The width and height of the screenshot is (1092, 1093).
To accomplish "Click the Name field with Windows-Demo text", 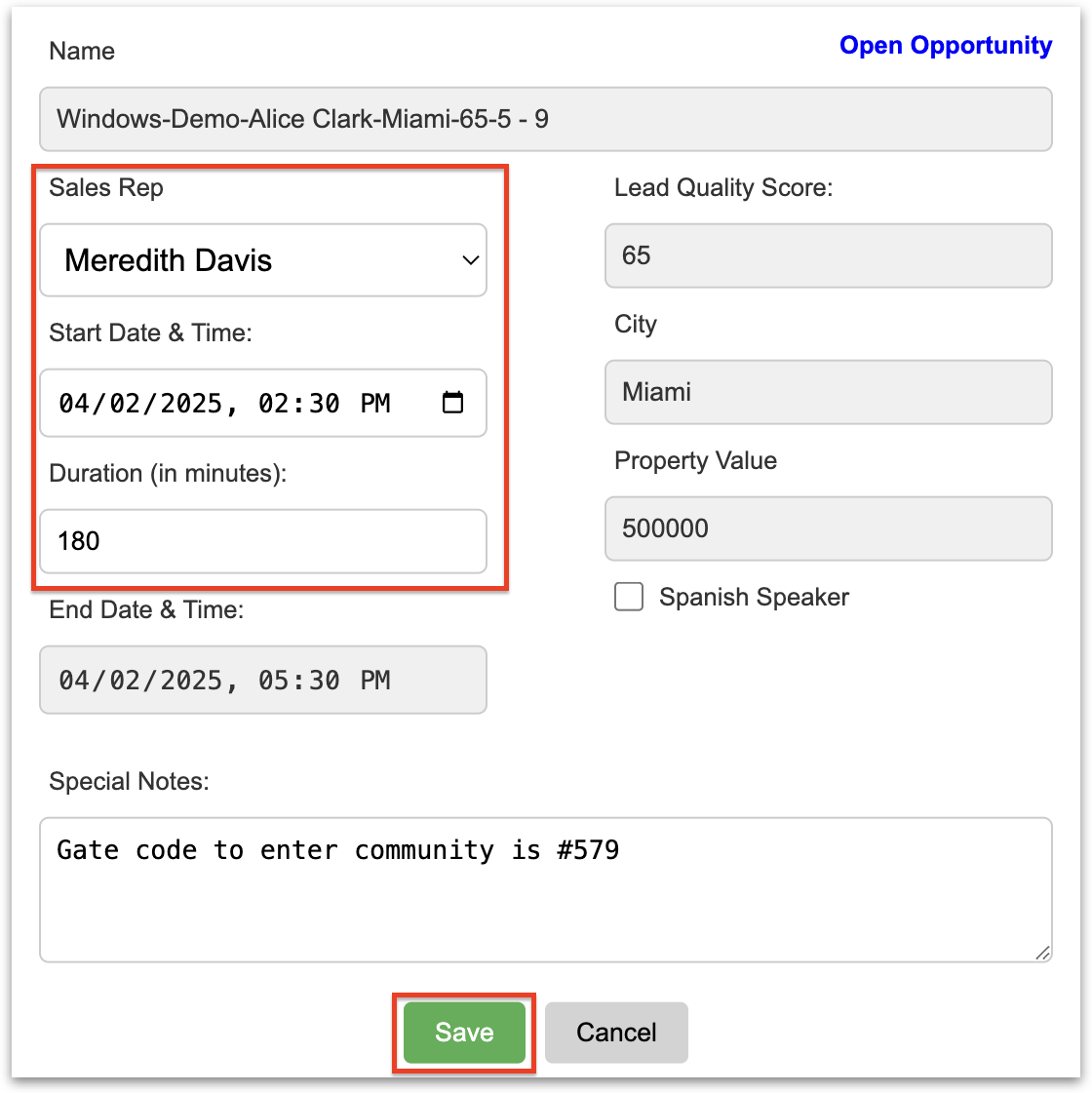I will (546, 119).
